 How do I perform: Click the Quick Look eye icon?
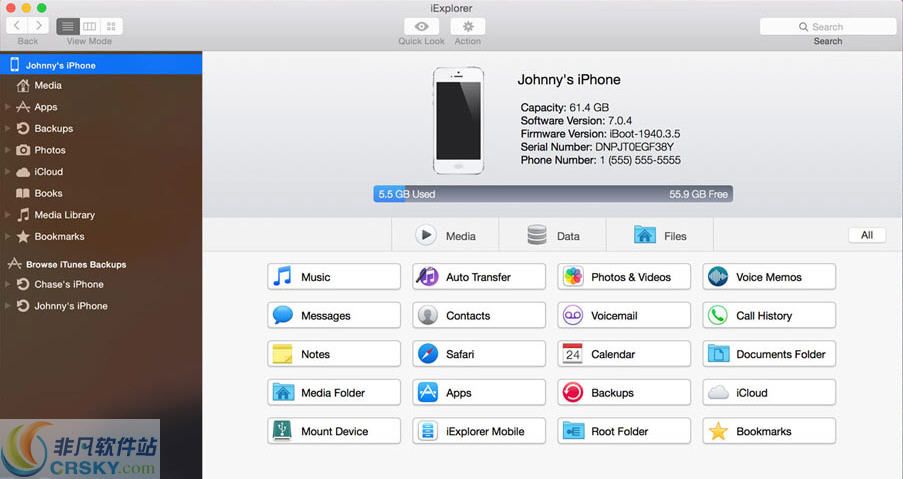(x=422, y=26)
